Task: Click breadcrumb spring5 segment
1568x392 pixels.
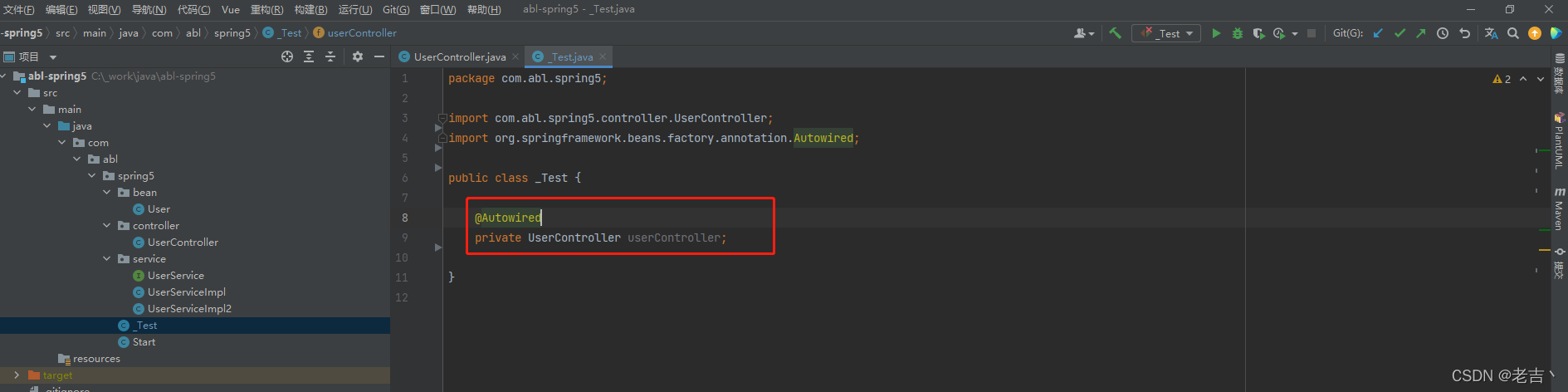Action: 232,33
